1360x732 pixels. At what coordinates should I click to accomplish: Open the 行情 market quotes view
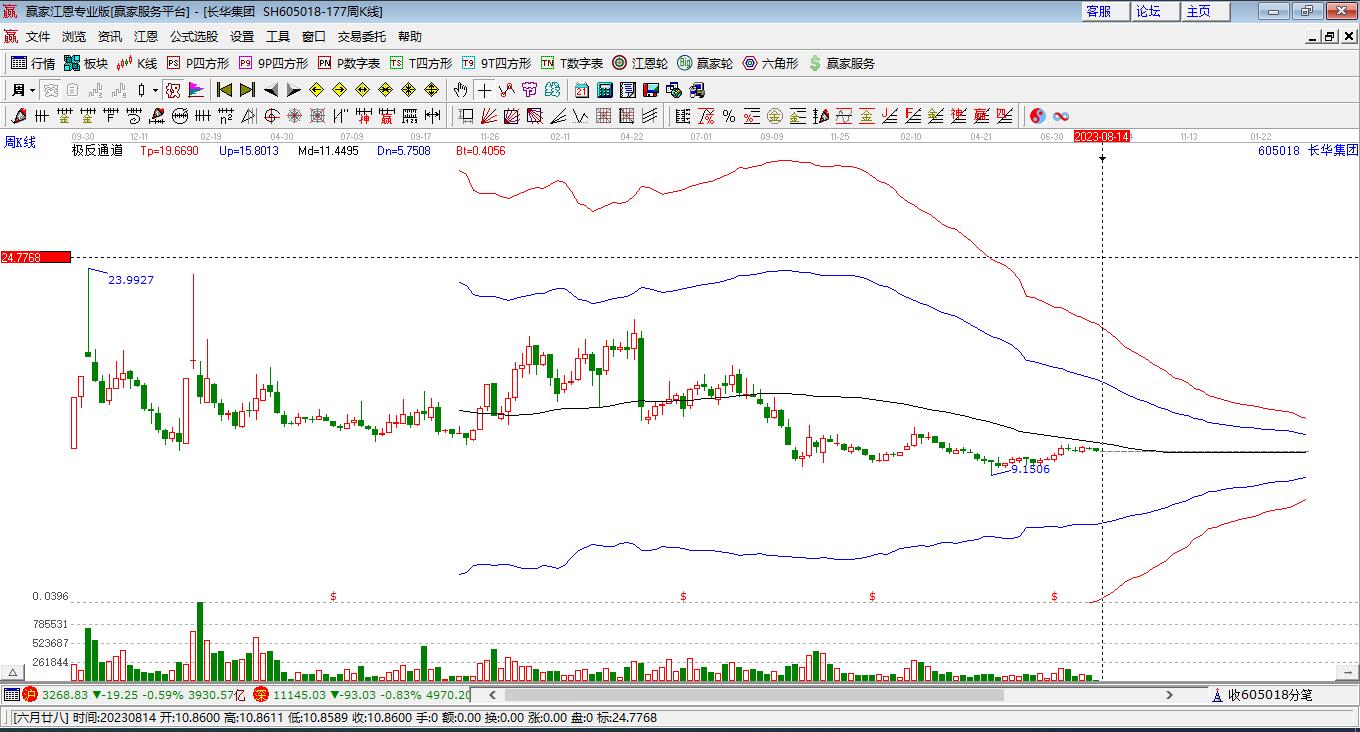click(33, 63)
